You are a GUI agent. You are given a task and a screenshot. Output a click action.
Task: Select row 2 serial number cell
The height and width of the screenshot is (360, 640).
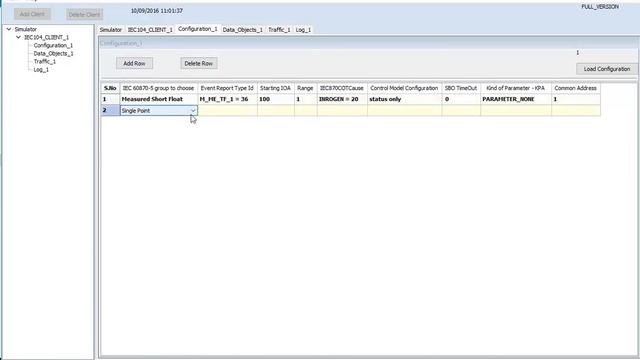(x=110, y=111)
